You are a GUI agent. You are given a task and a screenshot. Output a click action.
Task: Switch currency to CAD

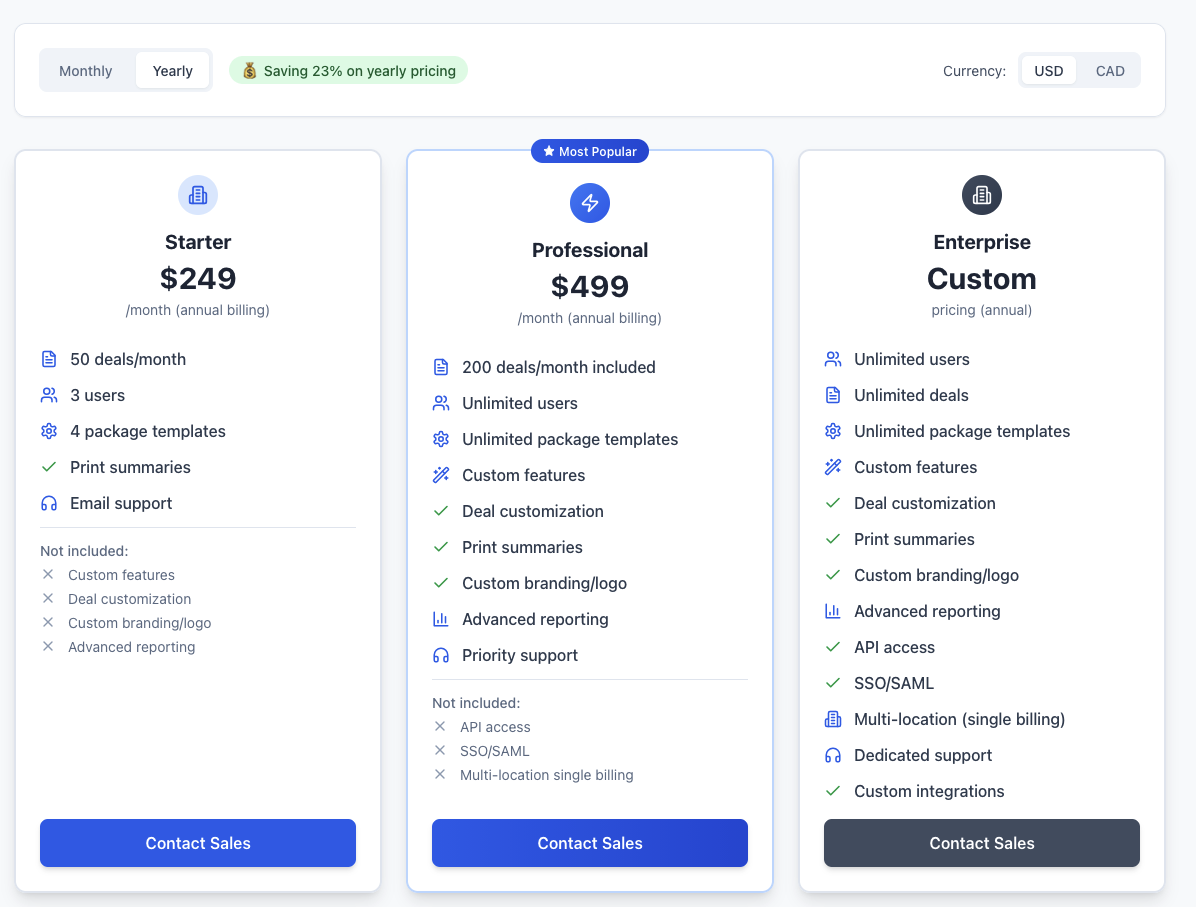[1110, 70]
